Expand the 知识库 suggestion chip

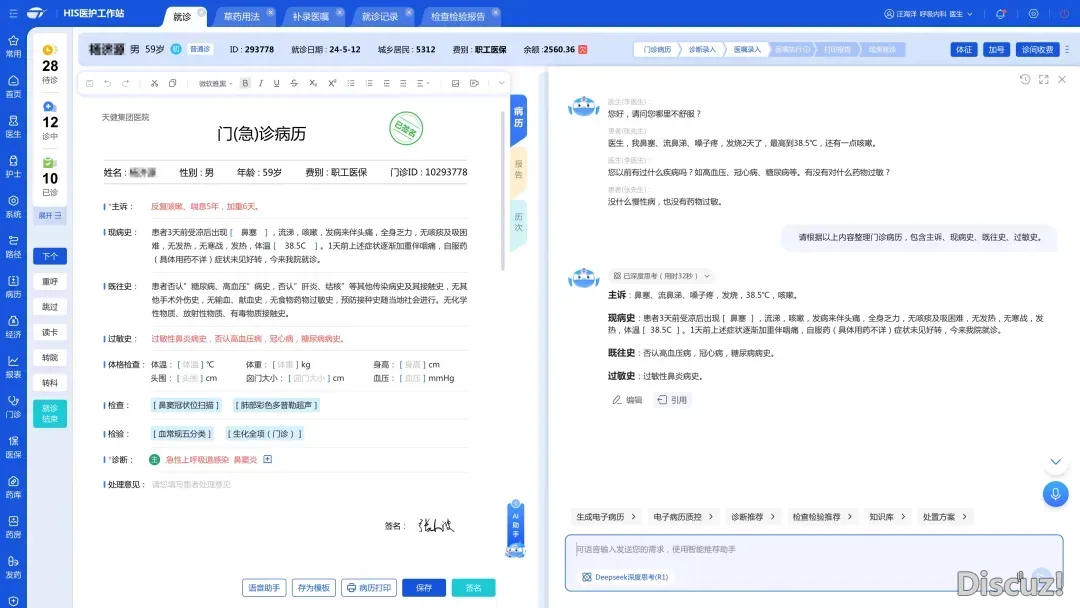887,516
